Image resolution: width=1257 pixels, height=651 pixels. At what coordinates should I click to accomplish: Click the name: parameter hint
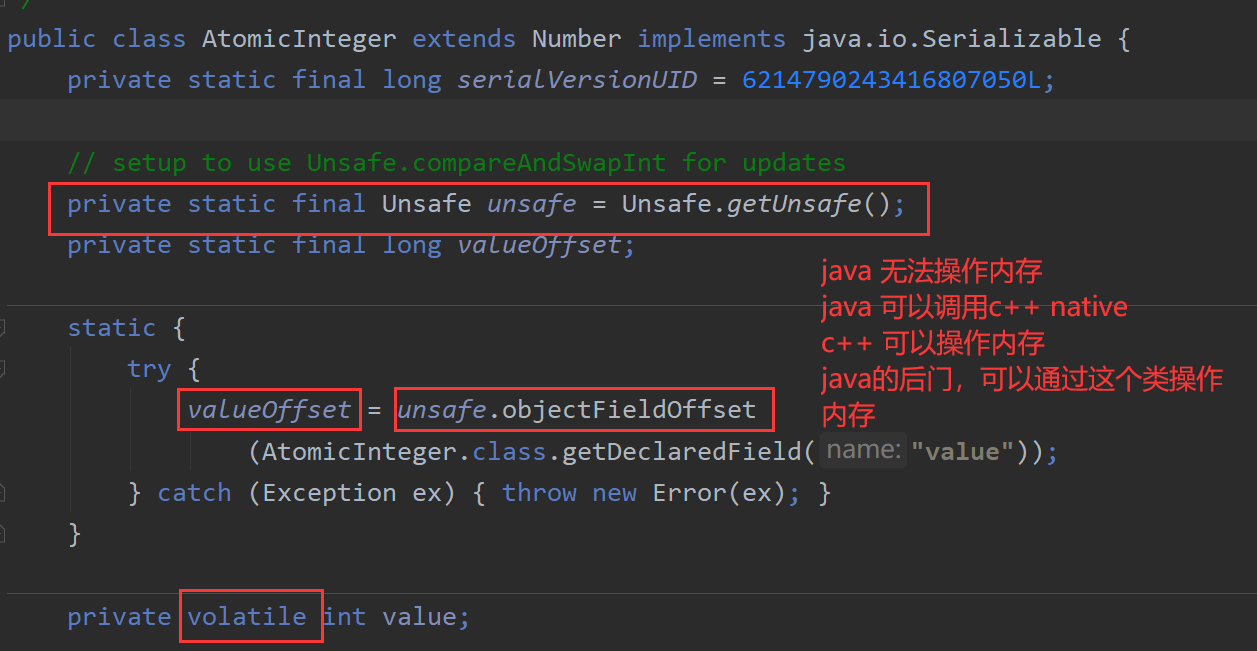point(863,451)
